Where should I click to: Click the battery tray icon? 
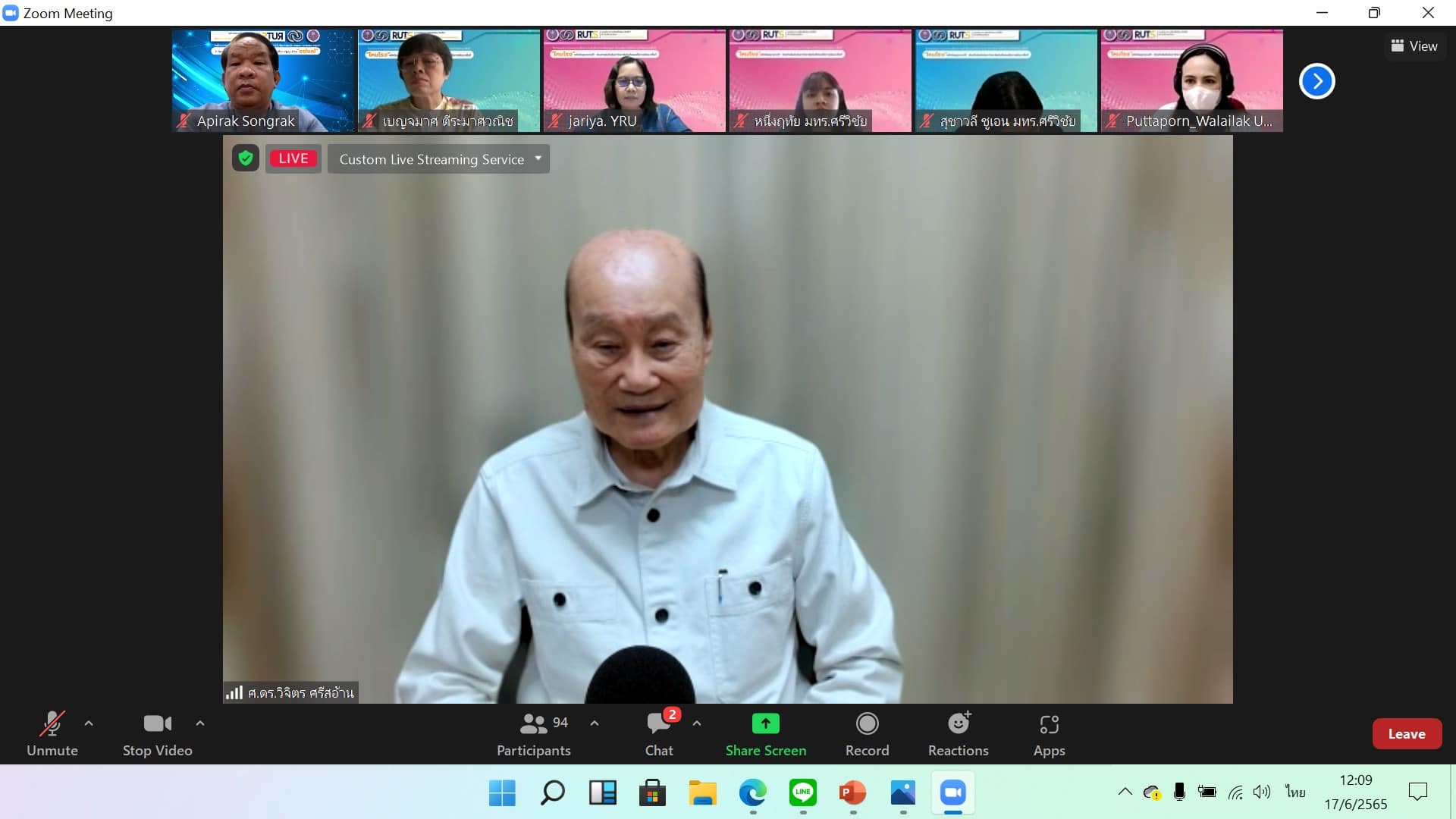tap(1207, 792)
